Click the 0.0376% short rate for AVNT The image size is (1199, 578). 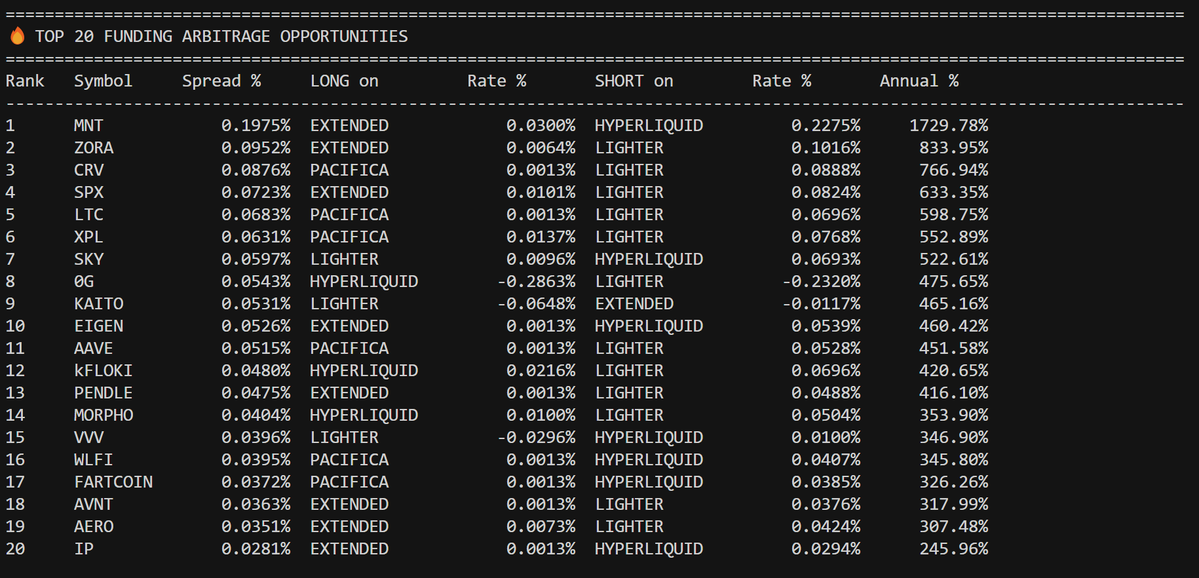[826, 505]
